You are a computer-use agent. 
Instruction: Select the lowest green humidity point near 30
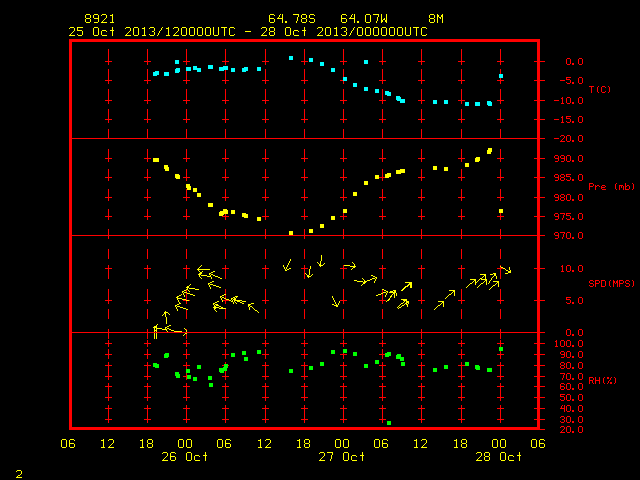[389, 423]
